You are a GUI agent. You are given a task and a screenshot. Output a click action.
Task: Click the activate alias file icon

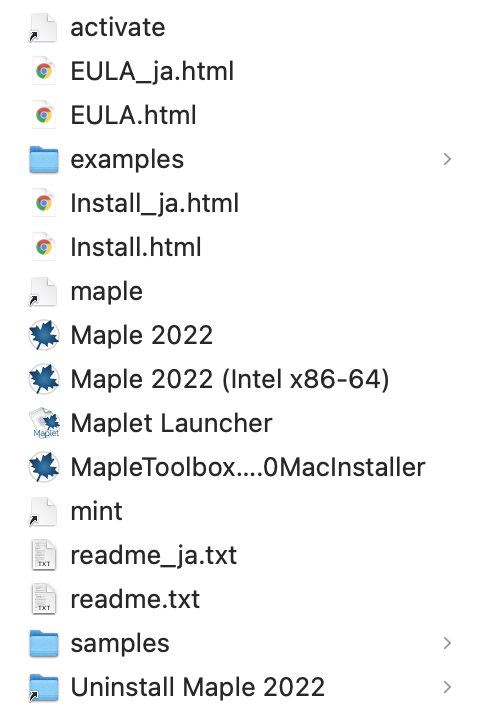[x=44, y=28]
